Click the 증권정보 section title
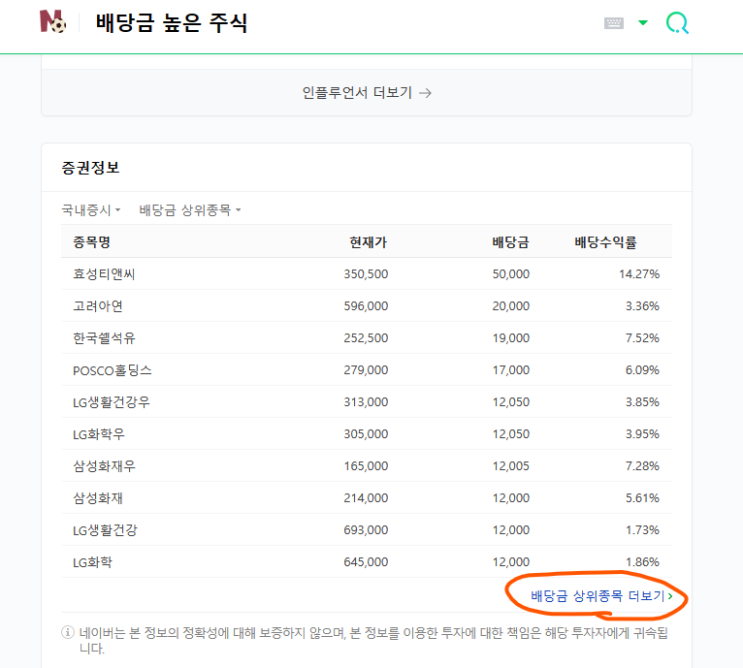This screenshot has width=743, height=668. (90, 168)
